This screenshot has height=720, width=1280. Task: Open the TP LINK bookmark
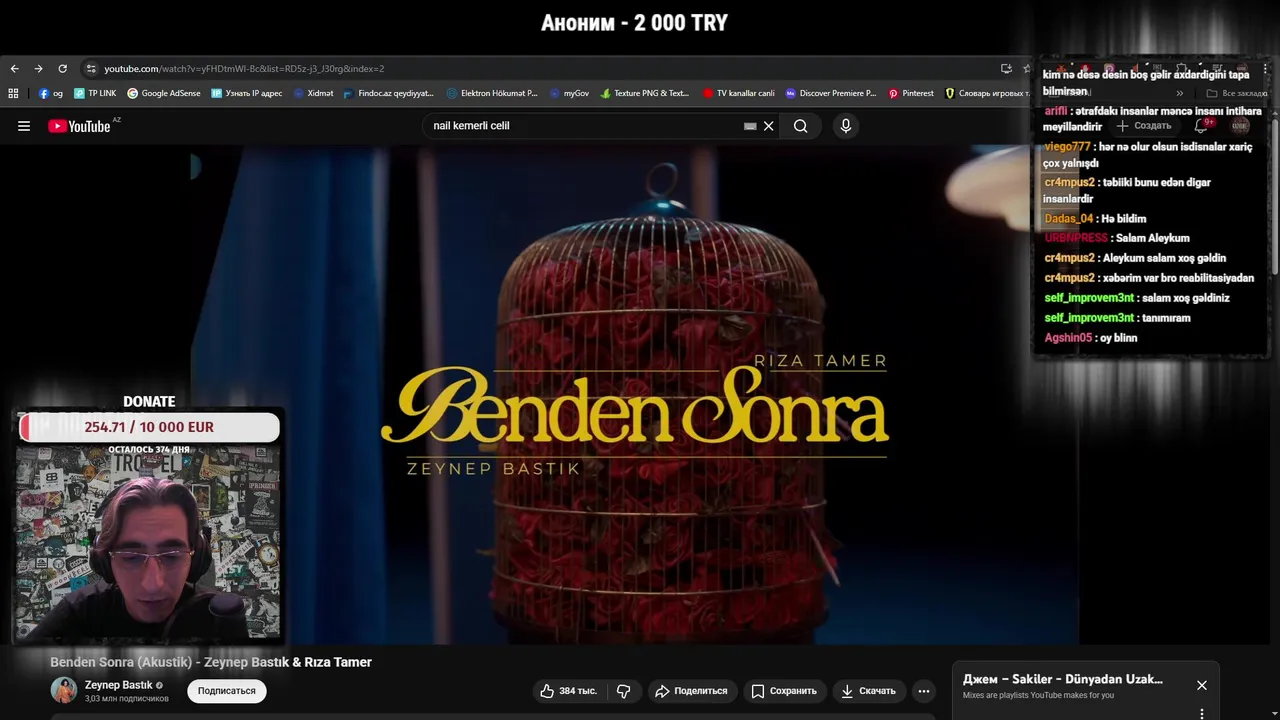pos(95,93)
